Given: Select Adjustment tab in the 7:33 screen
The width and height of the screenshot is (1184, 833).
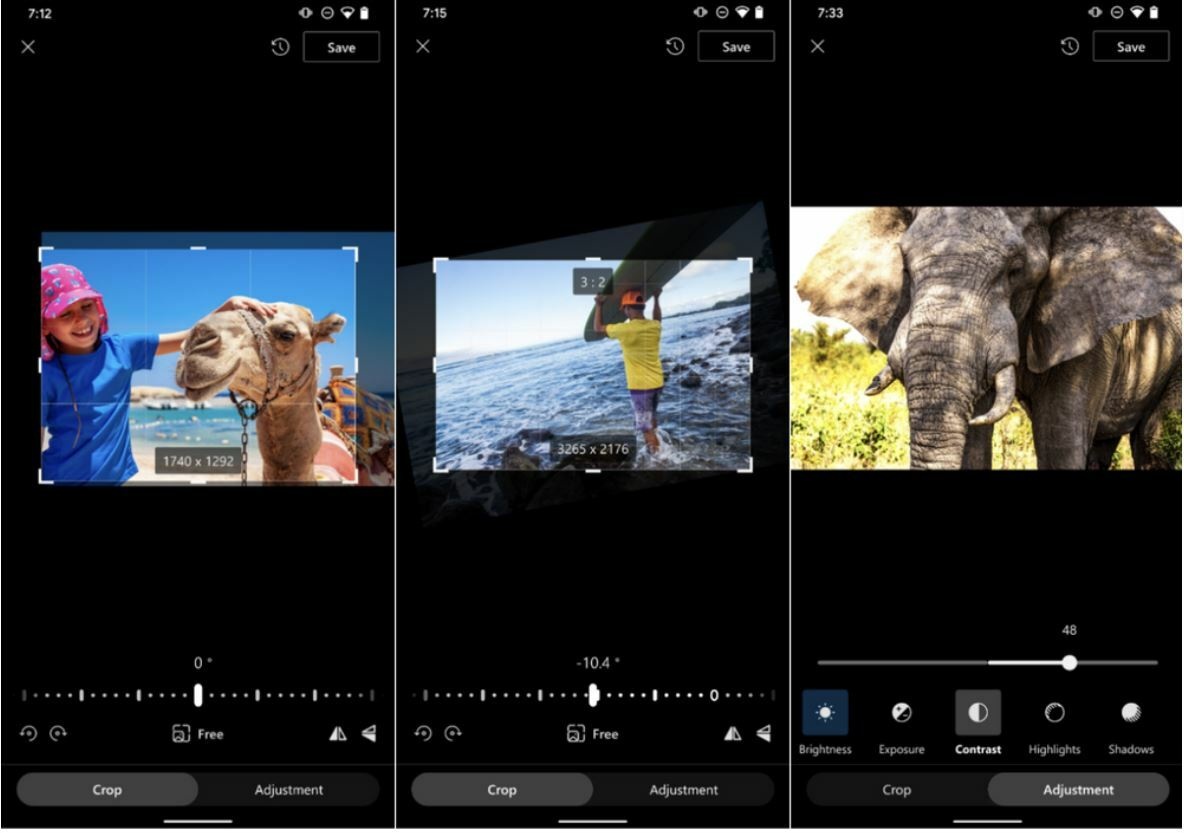Looking at the screenshot, I should (1078, 789).
